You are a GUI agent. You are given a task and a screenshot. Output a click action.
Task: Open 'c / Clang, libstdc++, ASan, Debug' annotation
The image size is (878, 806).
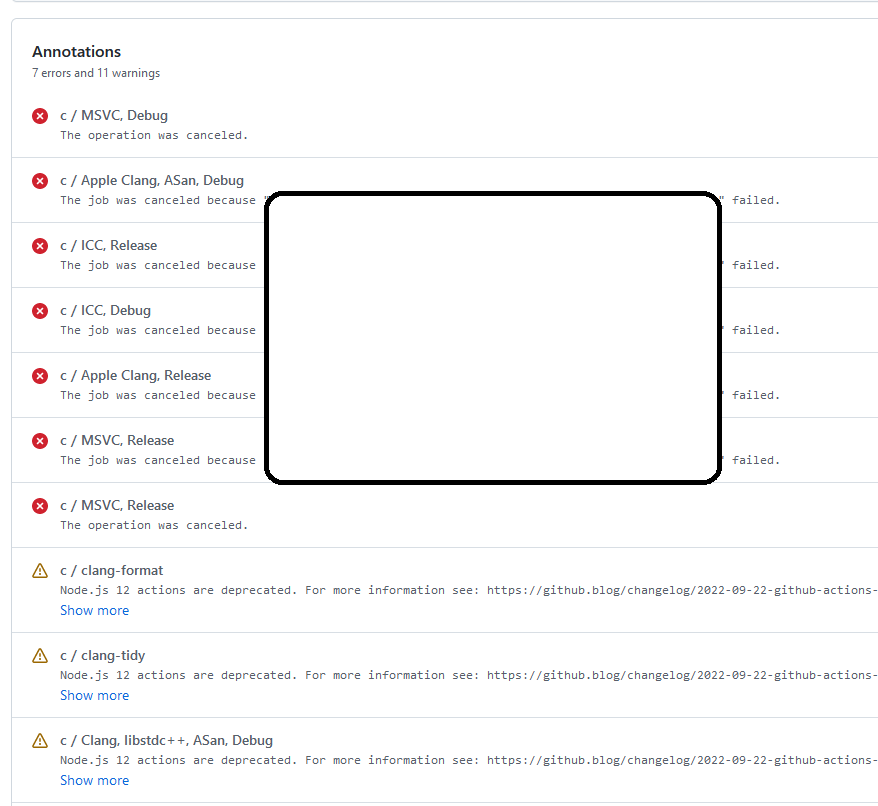coord(166,740)
